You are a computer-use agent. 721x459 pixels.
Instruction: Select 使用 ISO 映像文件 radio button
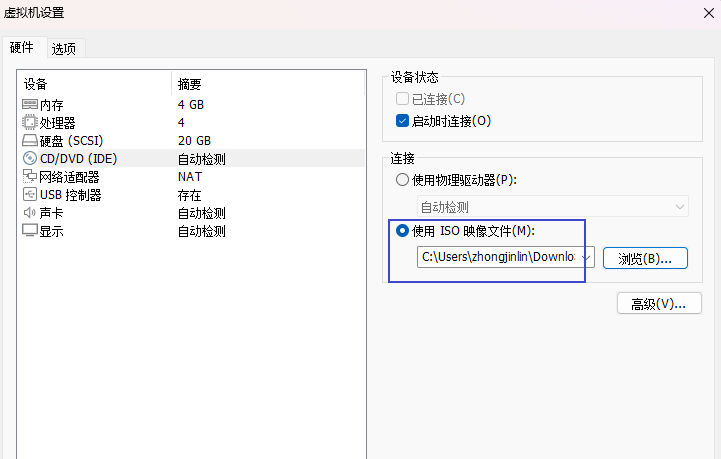(403, 231)
